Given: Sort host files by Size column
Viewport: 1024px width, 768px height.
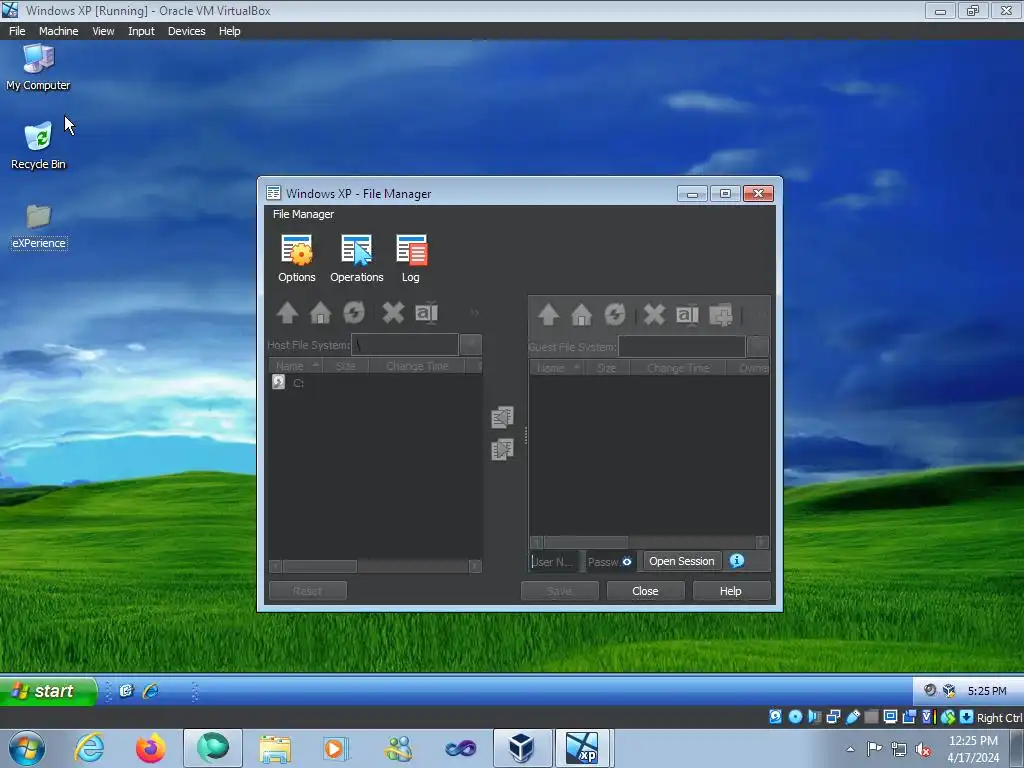Looking at the screenshot, I should click(345, 366).
